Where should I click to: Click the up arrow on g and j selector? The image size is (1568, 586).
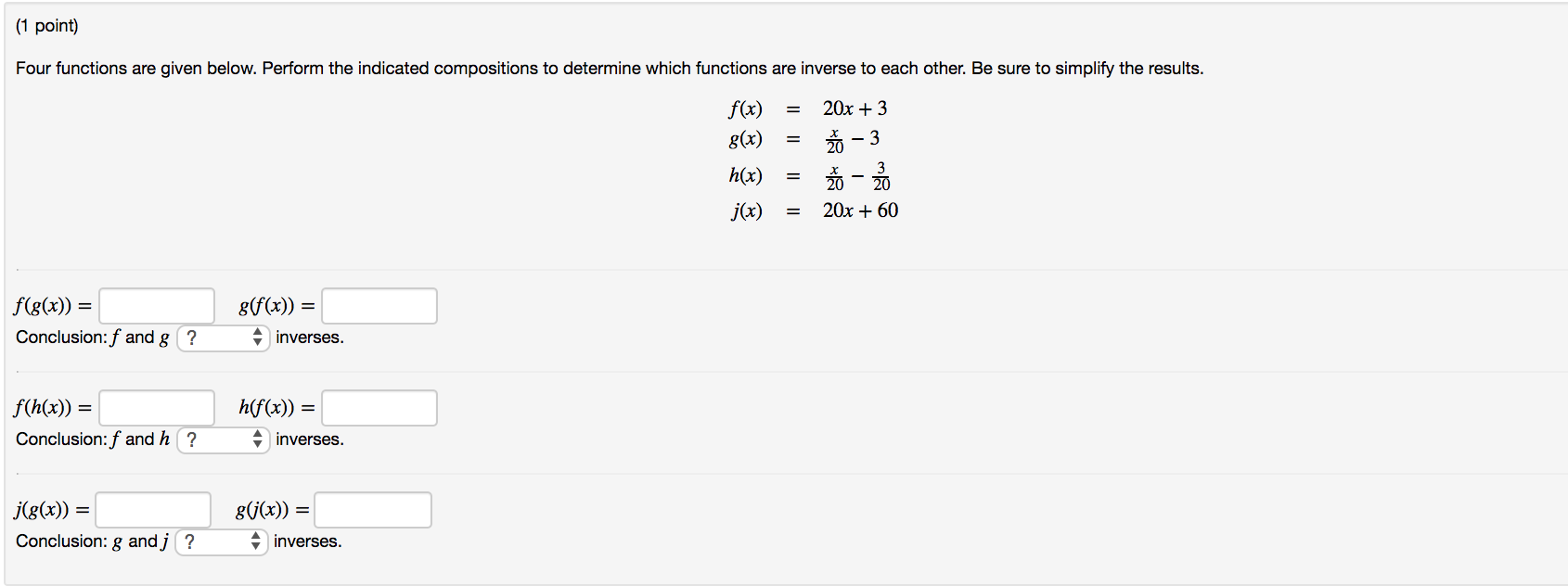pyautogui.click(x=255, y=537)
